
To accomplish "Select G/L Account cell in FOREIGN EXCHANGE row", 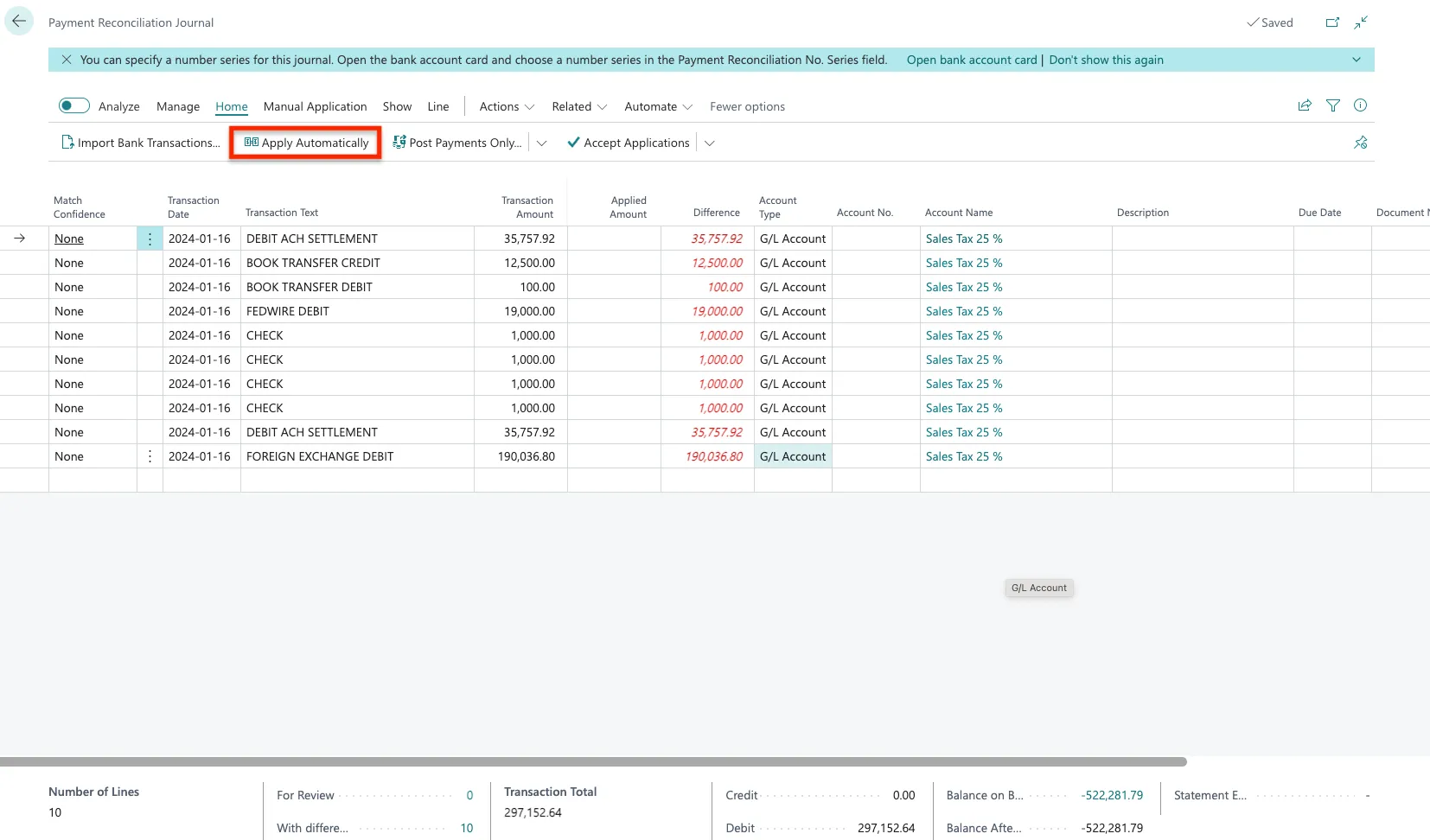I will coord(793,456).
